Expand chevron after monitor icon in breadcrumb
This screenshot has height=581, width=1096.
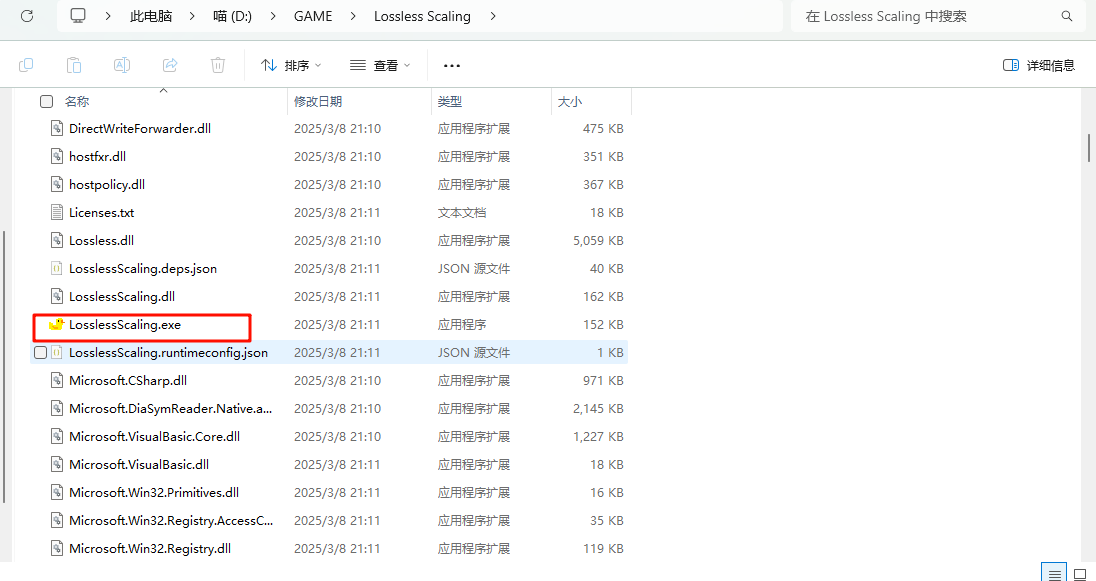pos(108,16)
